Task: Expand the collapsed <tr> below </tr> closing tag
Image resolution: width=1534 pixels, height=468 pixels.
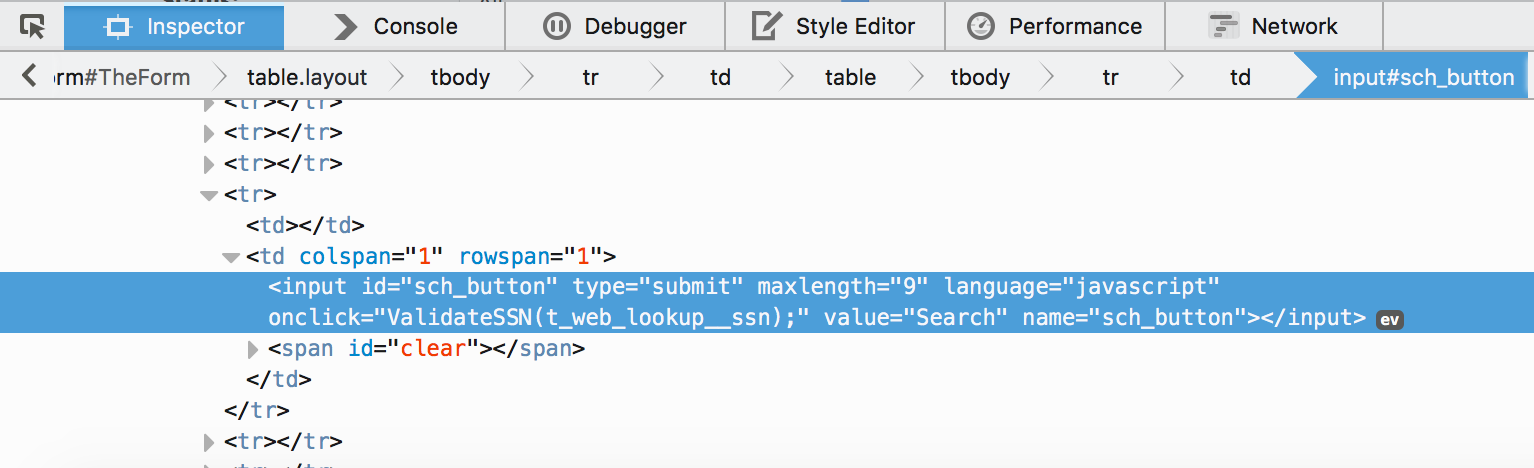Action: coord(209,442)
